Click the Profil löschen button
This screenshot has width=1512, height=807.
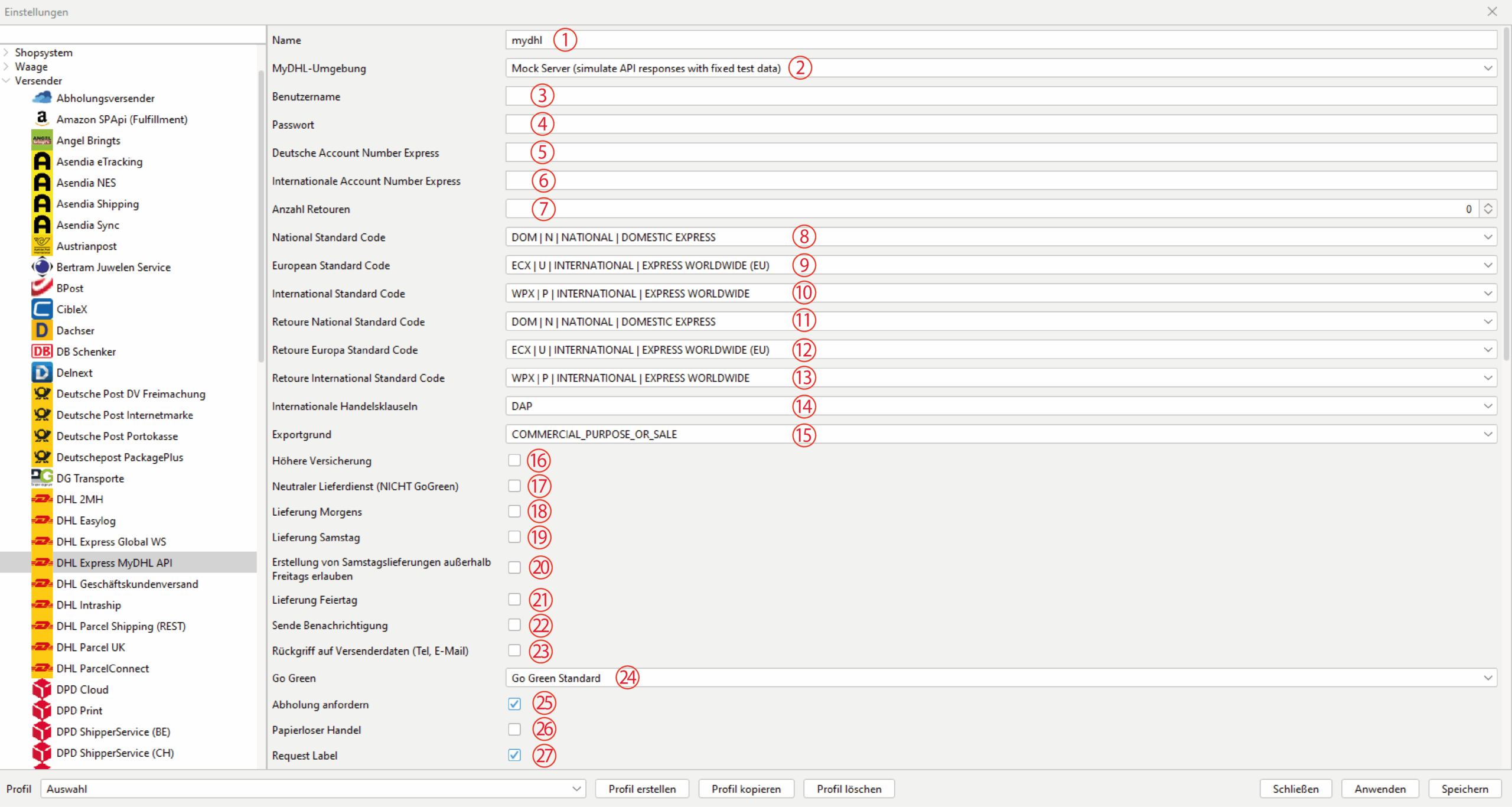pos(849,789)
